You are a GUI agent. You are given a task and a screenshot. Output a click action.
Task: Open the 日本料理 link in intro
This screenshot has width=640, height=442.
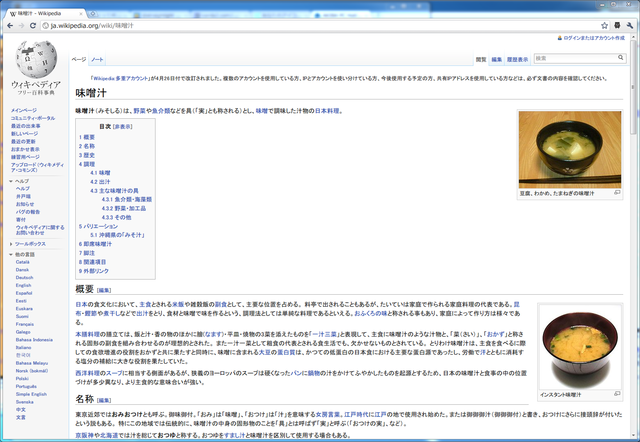pyautogui.click(x=327, y=111)
